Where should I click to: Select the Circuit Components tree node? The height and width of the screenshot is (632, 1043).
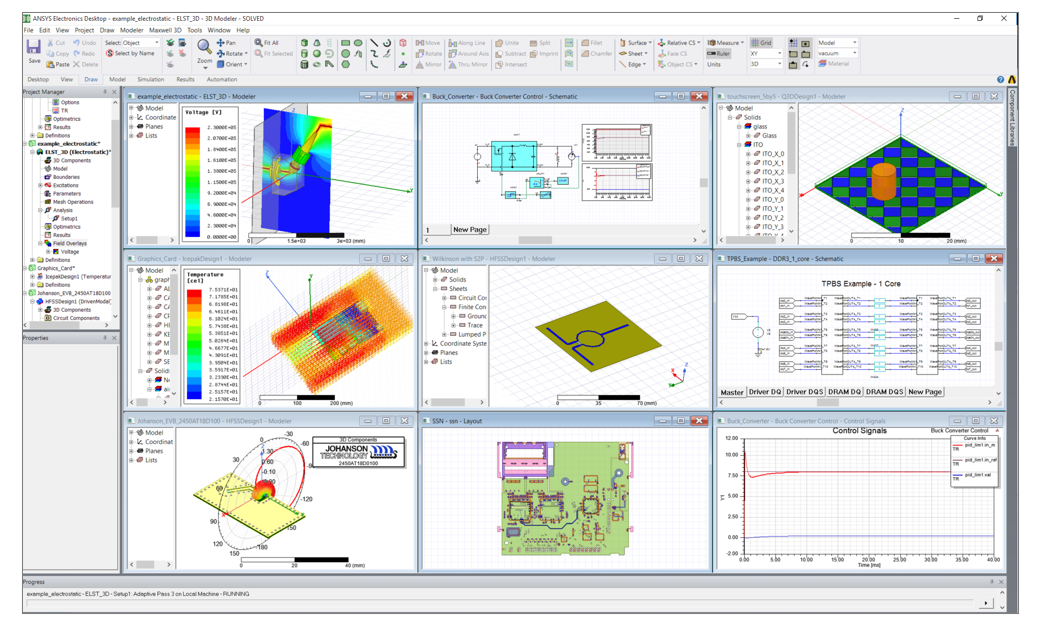pyautogui.click(x=76, y=318)
